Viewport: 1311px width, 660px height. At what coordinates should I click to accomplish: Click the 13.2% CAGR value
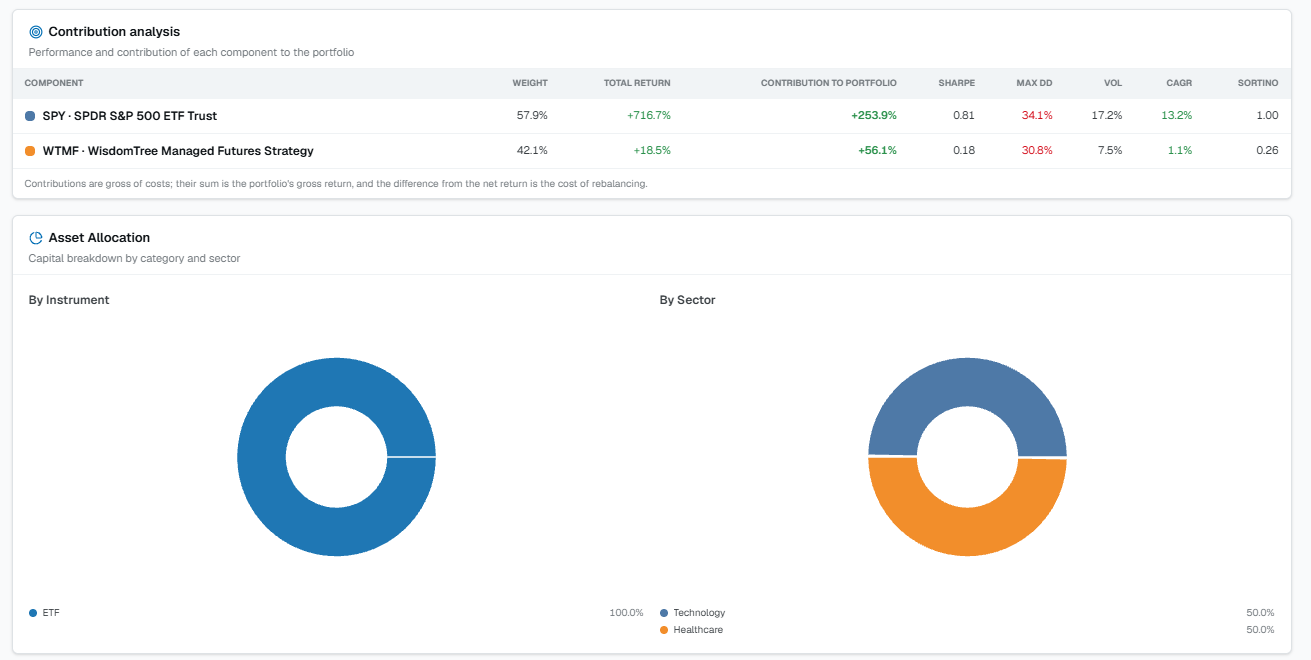[1177, 116]
